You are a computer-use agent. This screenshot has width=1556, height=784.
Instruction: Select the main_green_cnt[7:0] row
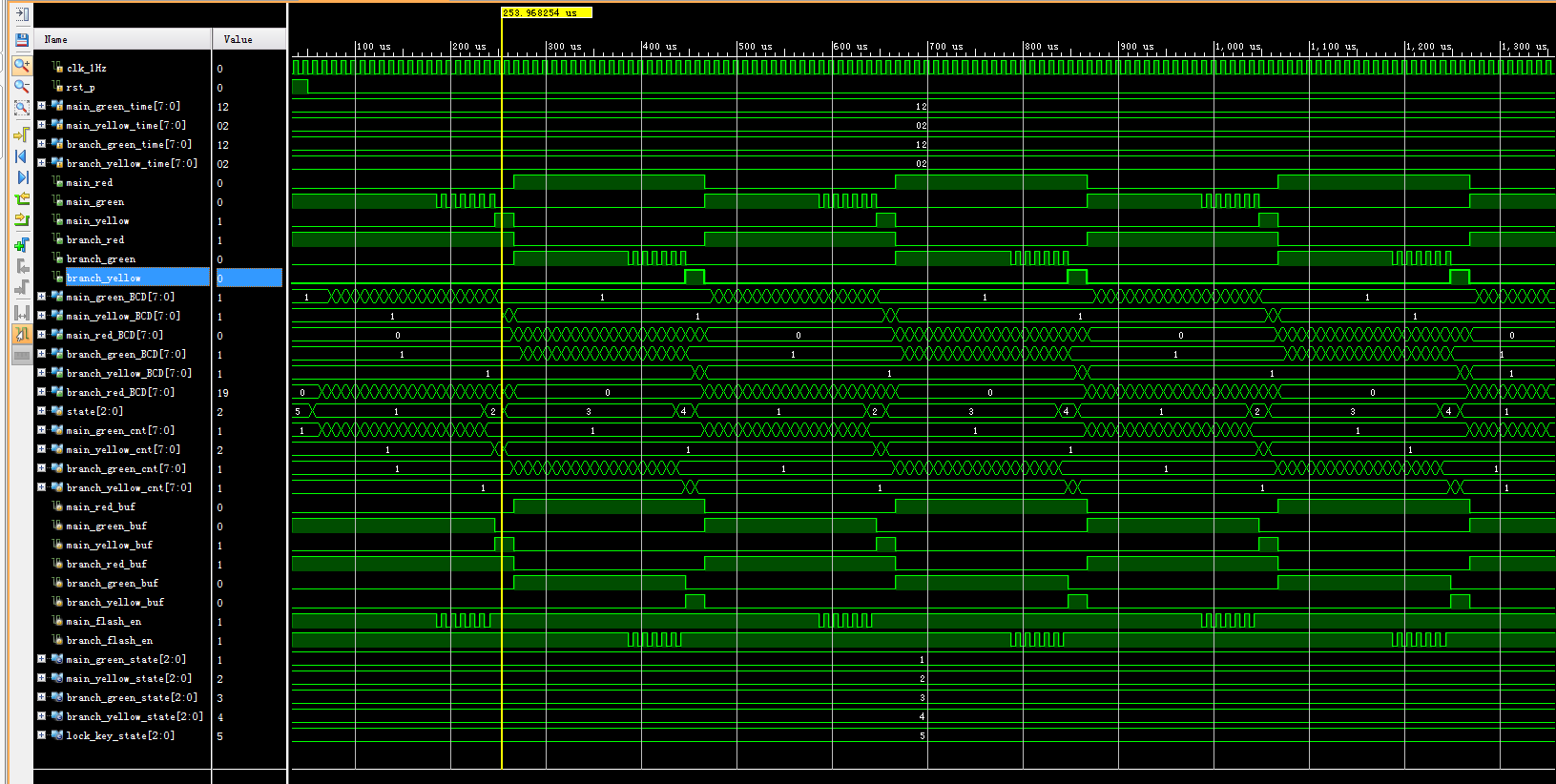click(x=122, y=430)
